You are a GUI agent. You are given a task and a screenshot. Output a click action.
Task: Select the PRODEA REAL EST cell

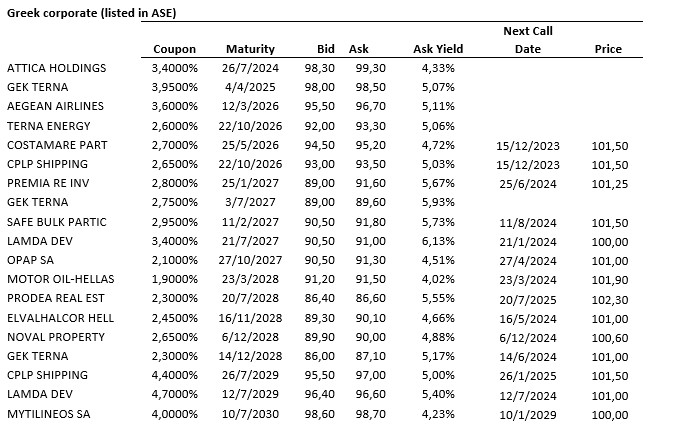pos(55,298)
